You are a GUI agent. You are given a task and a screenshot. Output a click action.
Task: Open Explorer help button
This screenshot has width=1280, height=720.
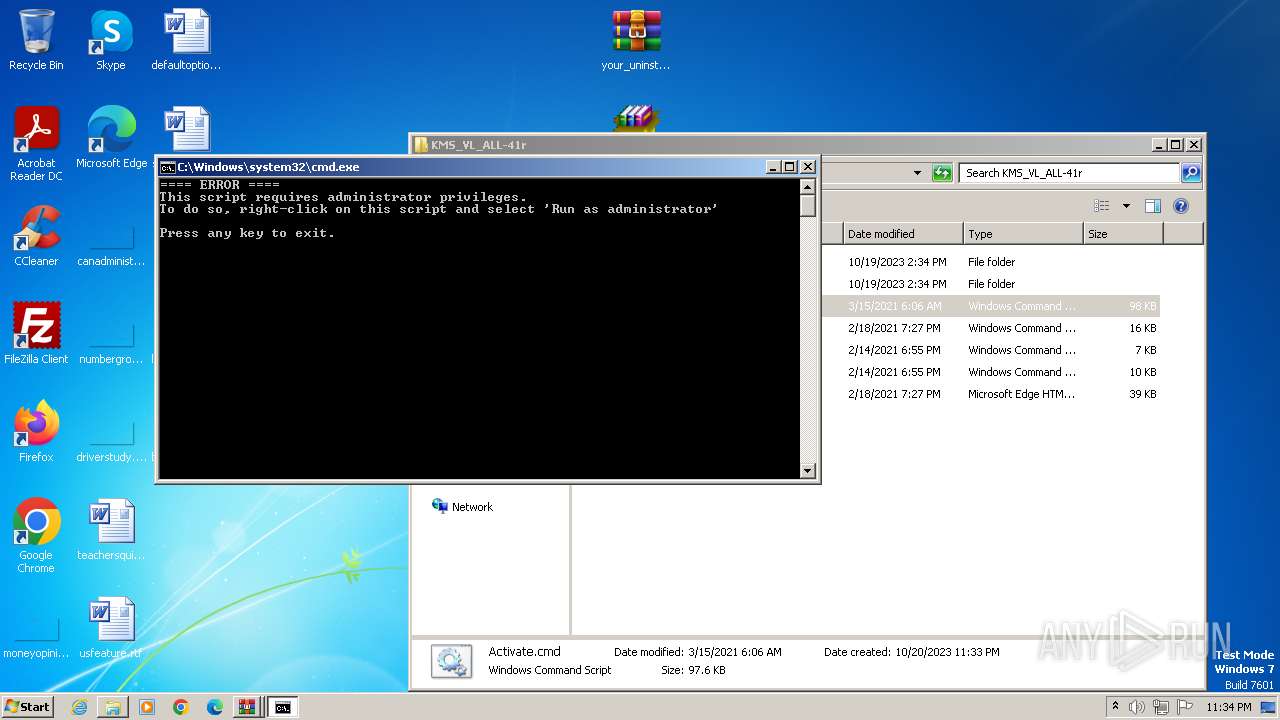[x=1181, y=206]
